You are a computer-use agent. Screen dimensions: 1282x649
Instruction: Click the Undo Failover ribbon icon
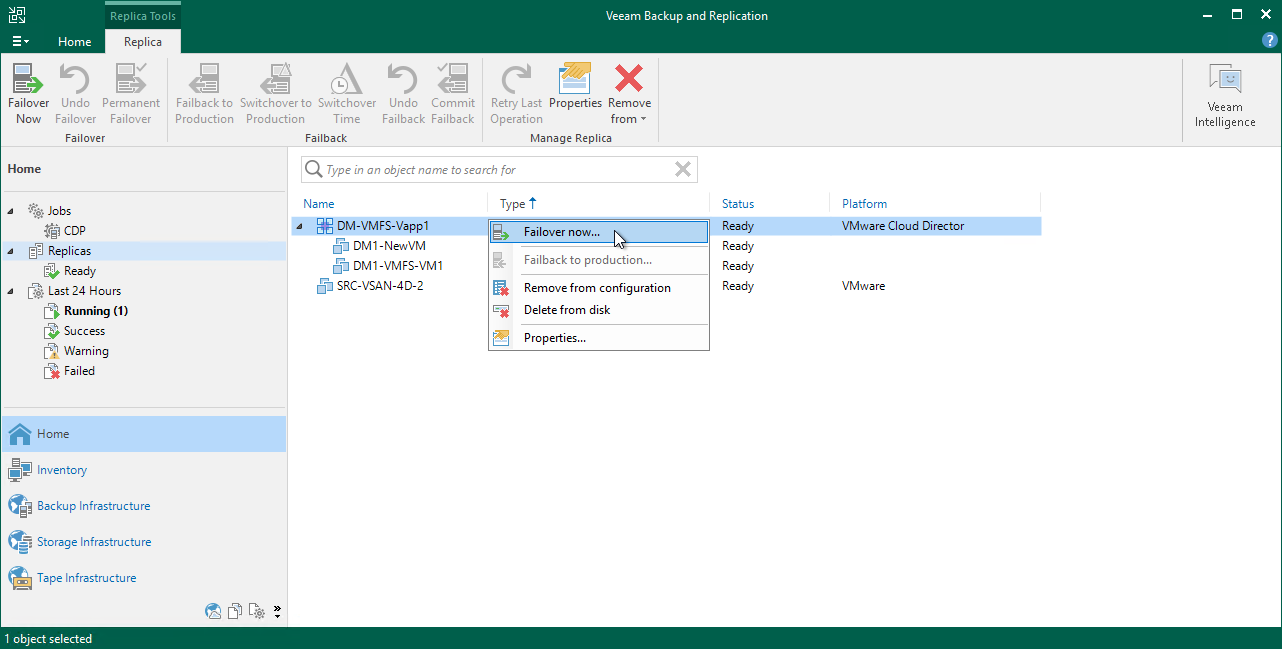[x=74, y=93]
